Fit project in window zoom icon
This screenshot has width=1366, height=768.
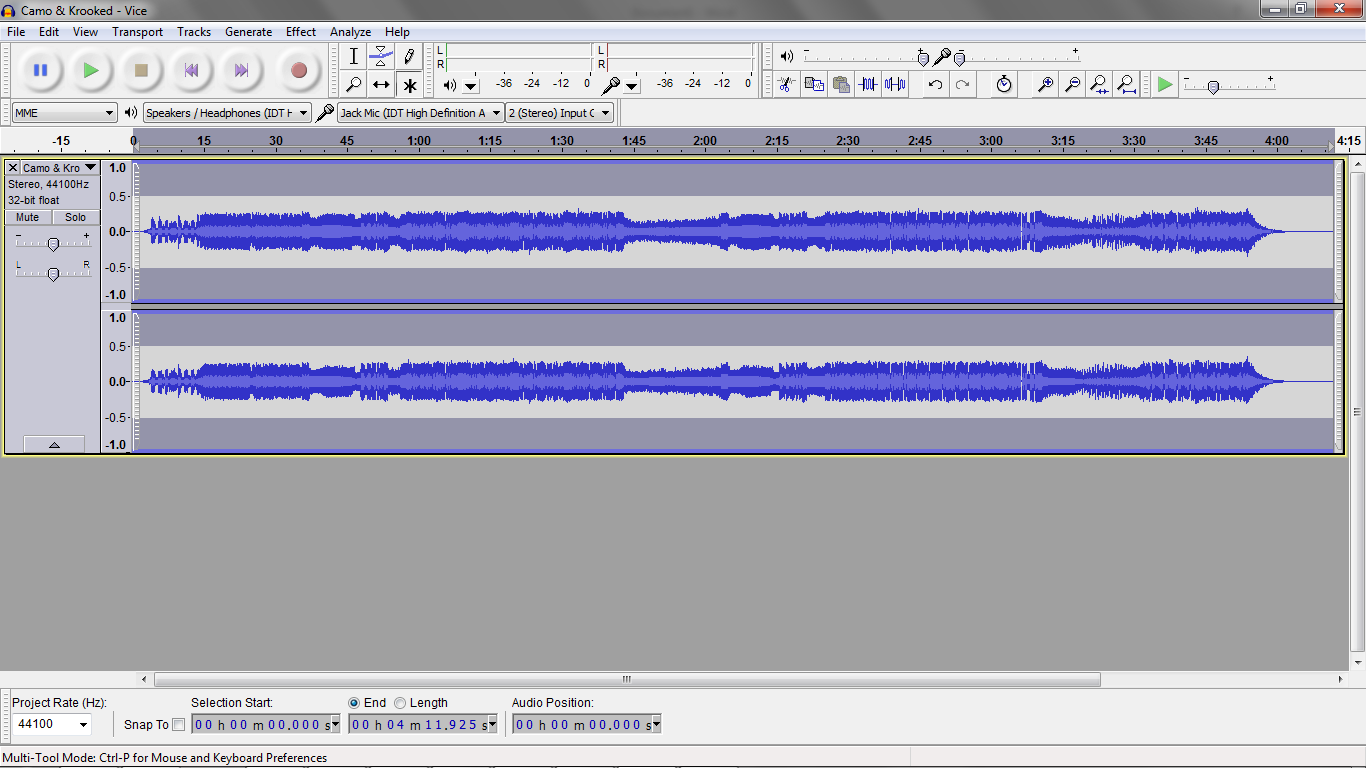pos(1126,84)
